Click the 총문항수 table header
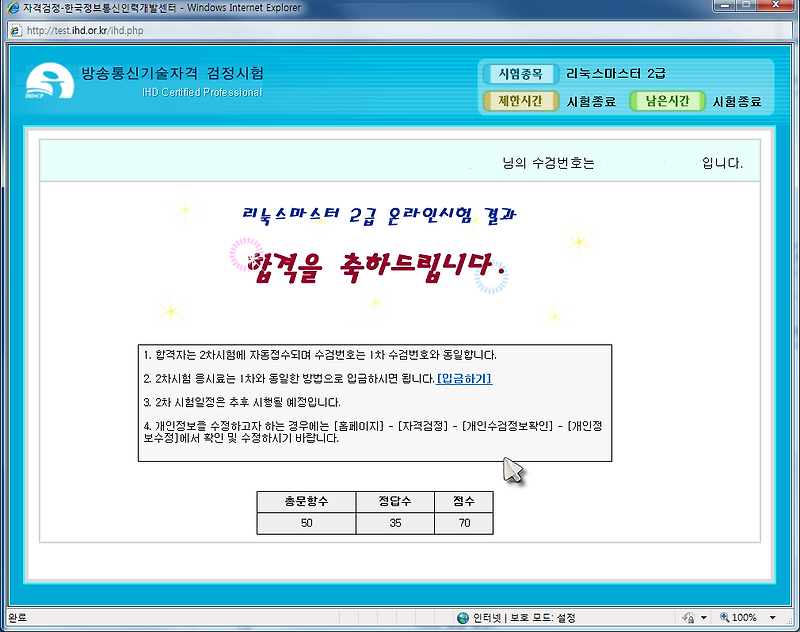The width and height of the screenshot is (800, 632). (306, 501)
